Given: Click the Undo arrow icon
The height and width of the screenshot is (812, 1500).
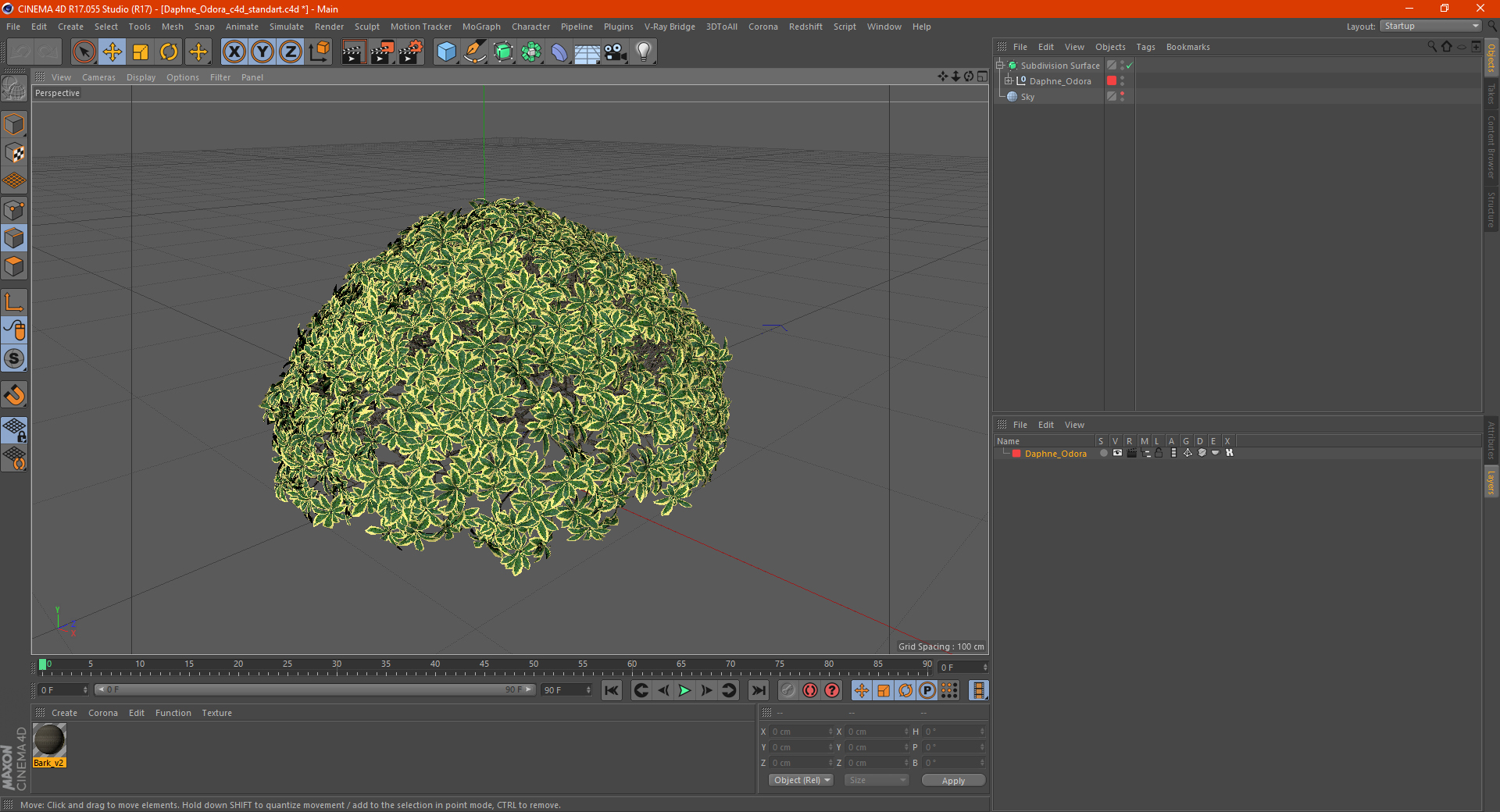Looking at the screenshot, I should pyautogui.click(x=21, y=52).
